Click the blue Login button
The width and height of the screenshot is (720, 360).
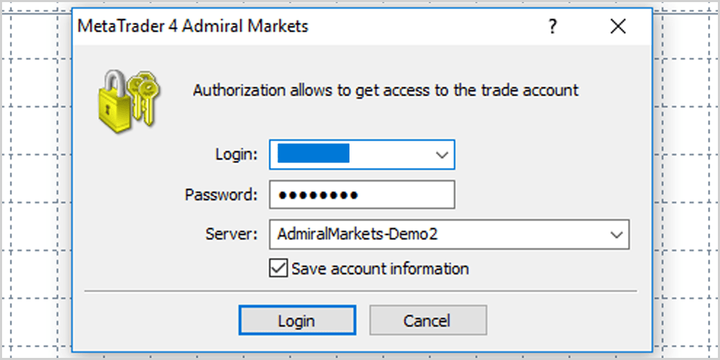pyautogui.click(x=297, y=320)
